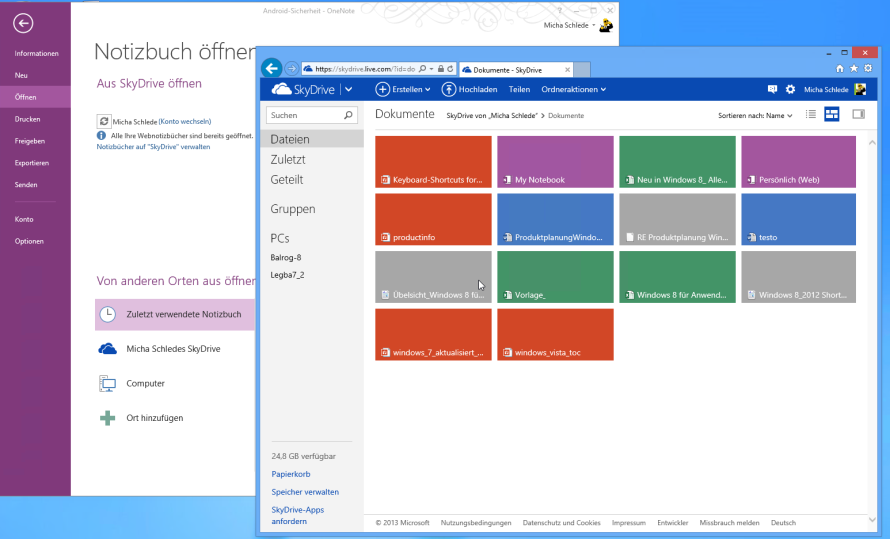Click the browser forward arrow button
This screenshot has width=890, height=539.
click(291, 69)
